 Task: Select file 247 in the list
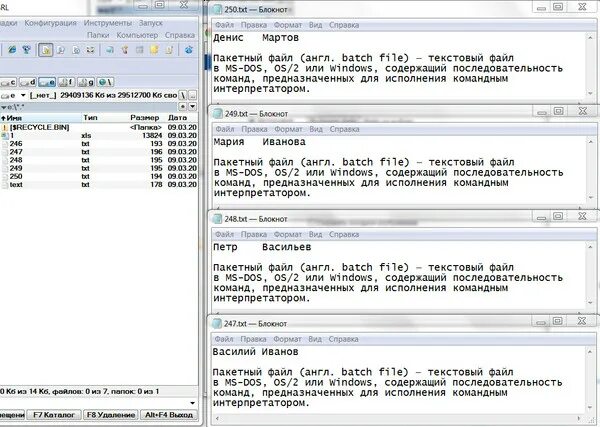pos(99,152)
